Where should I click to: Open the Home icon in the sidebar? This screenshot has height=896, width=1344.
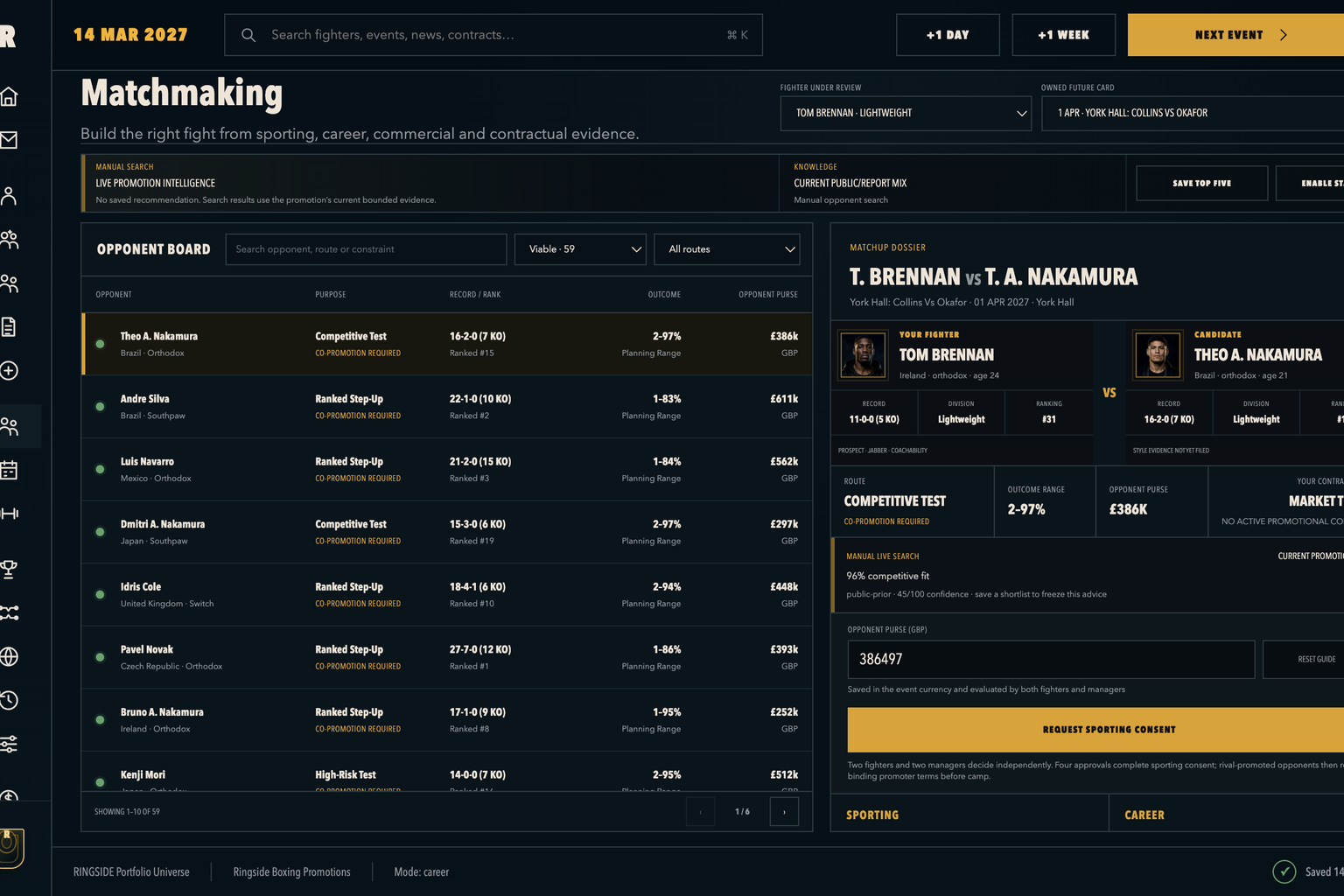9,96
